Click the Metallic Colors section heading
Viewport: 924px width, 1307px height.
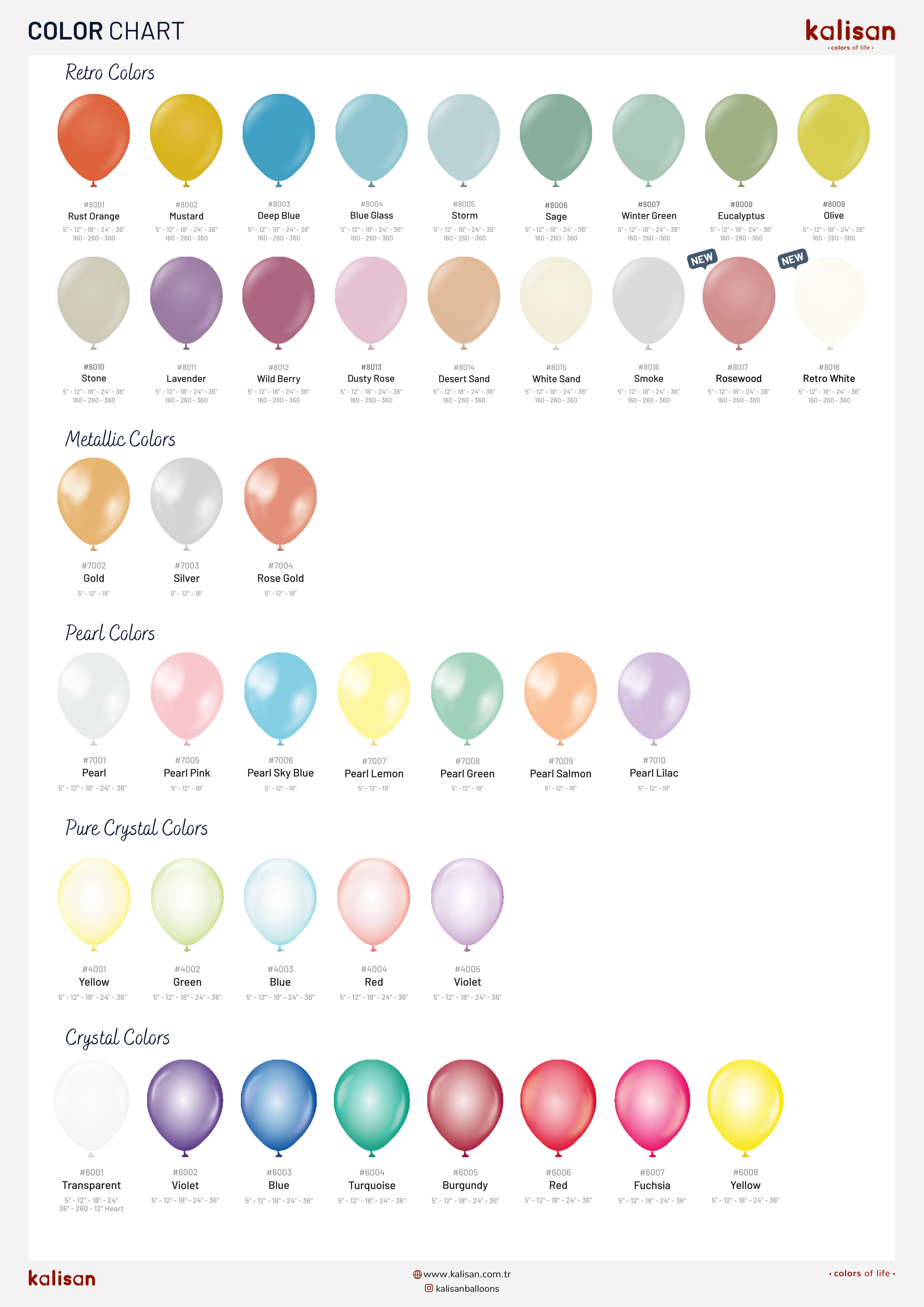click(120, 439)
